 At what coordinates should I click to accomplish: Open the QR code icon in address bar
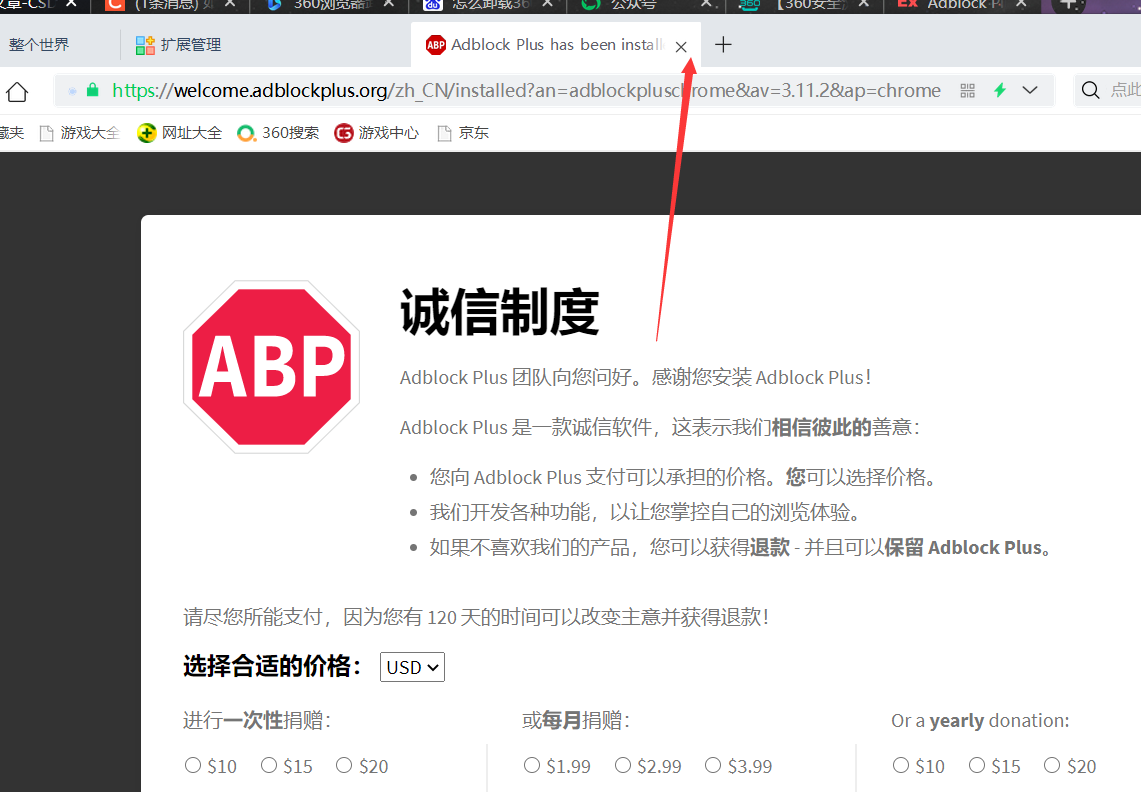[967, 90]
